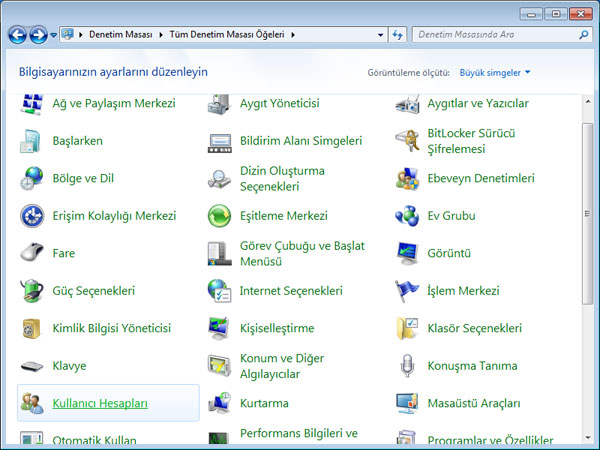
Task: Focus the Denetim Masasında Ara search box
Action: 501,35
